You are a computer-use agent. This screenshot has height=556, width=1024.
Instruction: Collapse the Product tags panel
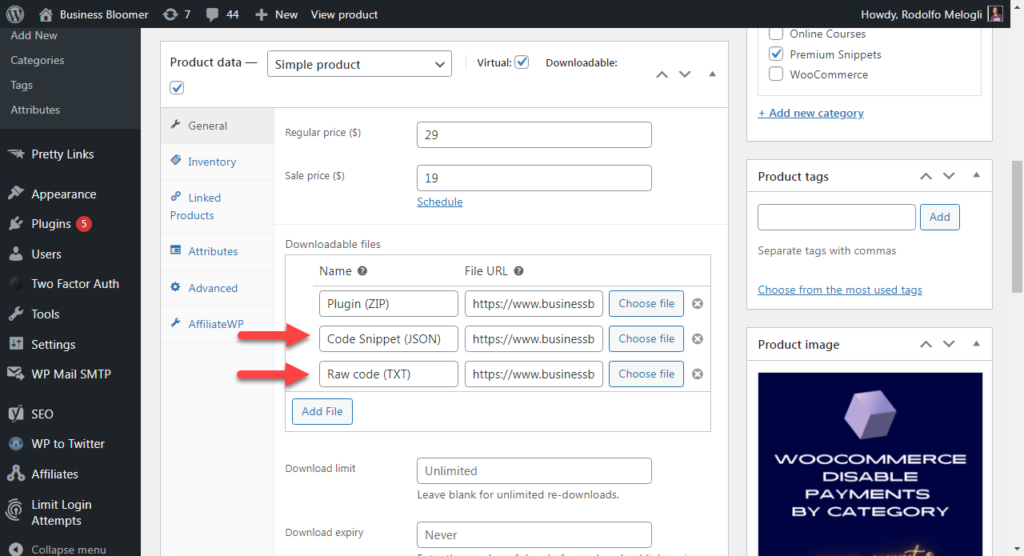(x=976, y=175)
